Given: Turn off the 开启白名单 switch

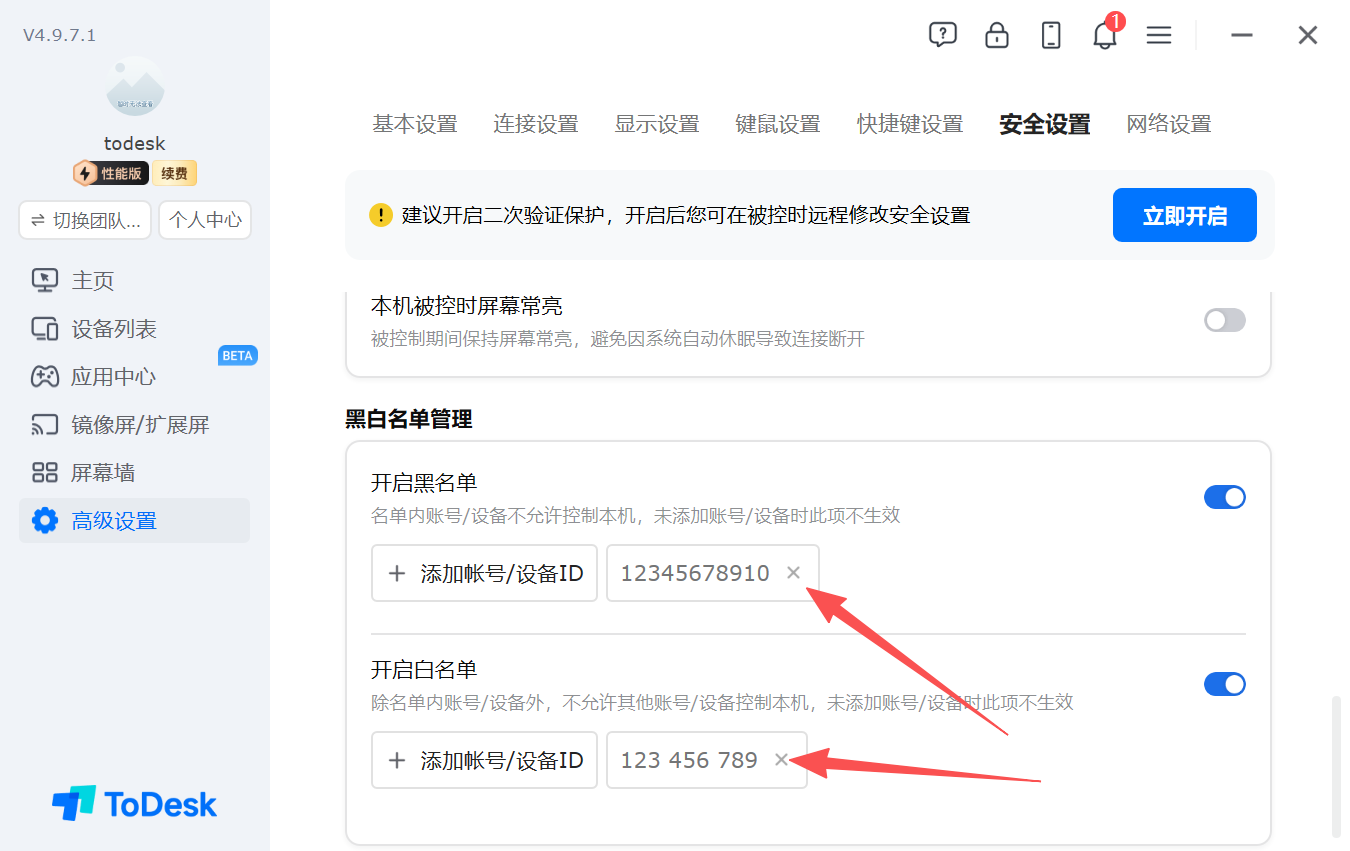Looking at the screenshot, I should (x=1225, y=684).
